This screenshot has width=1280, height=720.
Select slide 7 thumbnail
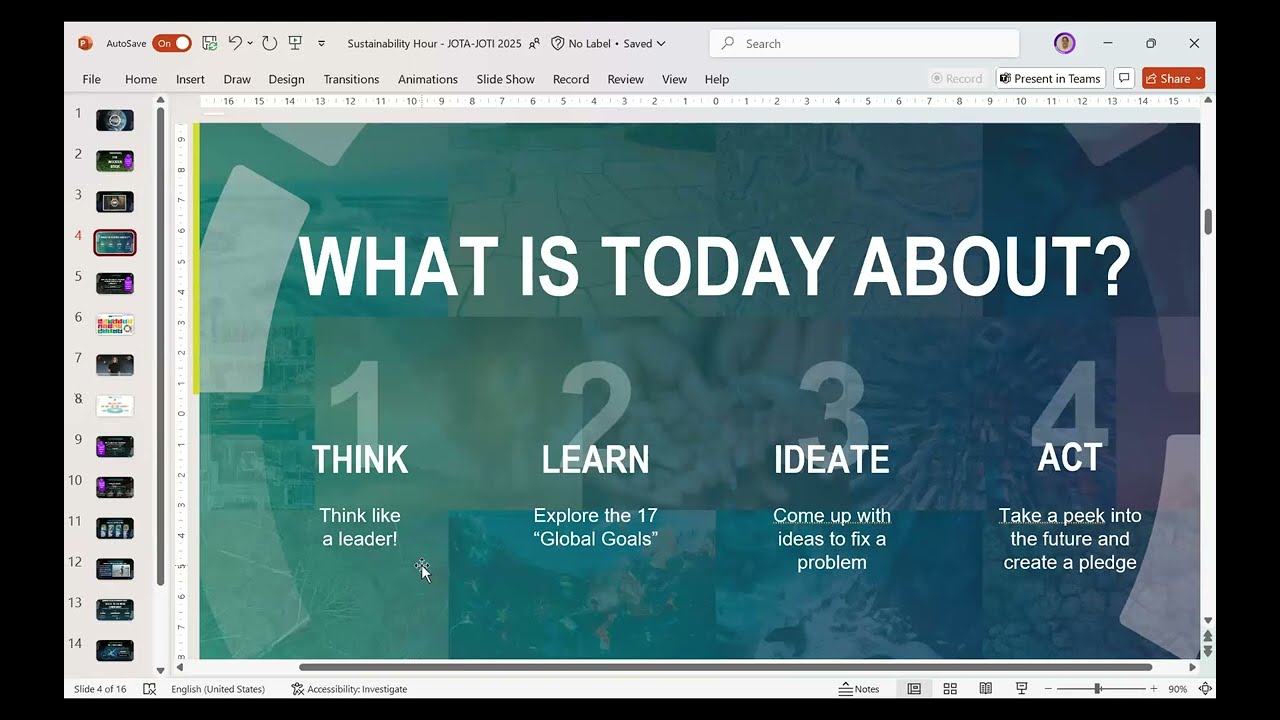coord(115,364)
